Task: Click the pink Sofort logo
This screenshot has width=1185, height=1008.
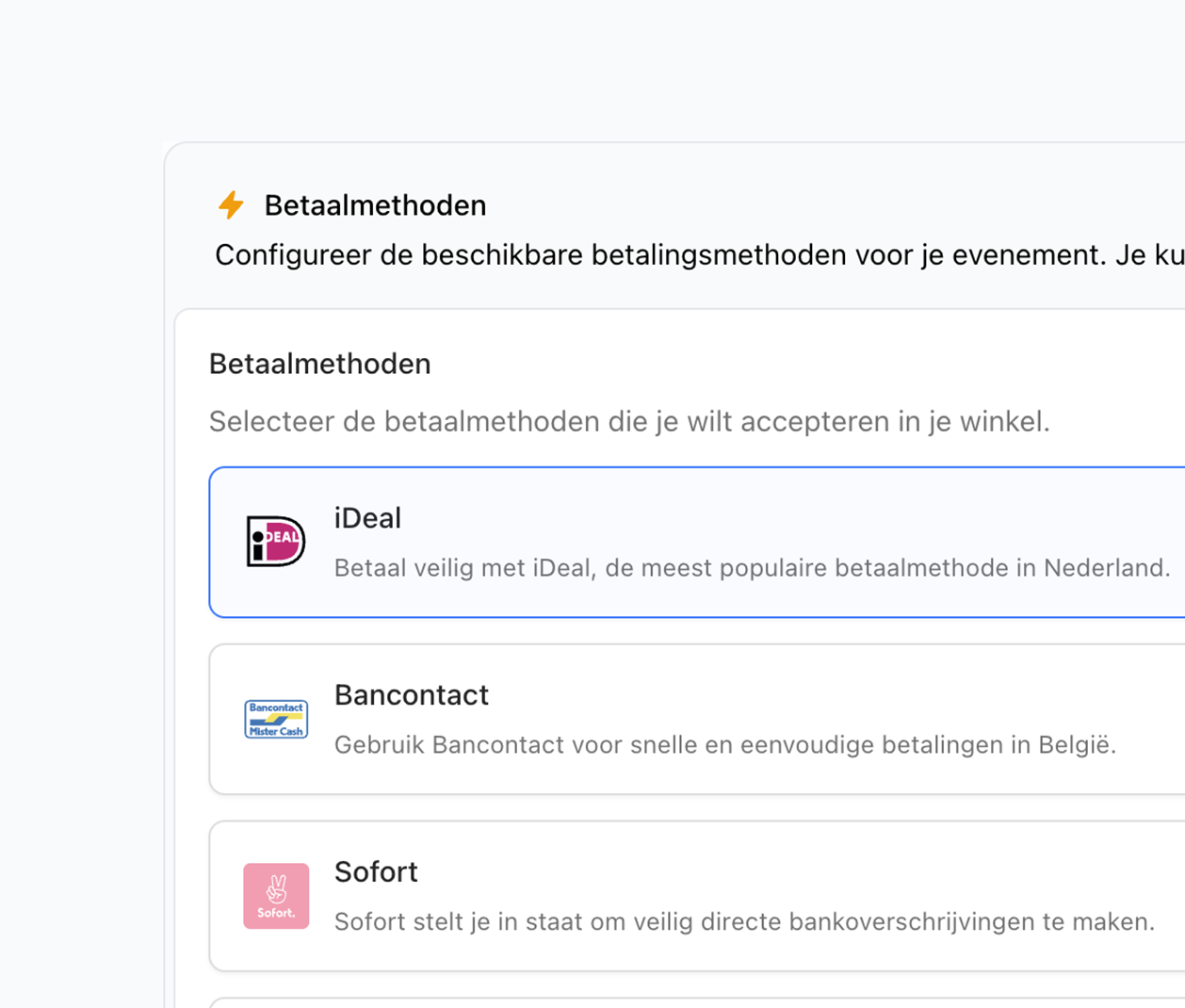Action: 275,896
